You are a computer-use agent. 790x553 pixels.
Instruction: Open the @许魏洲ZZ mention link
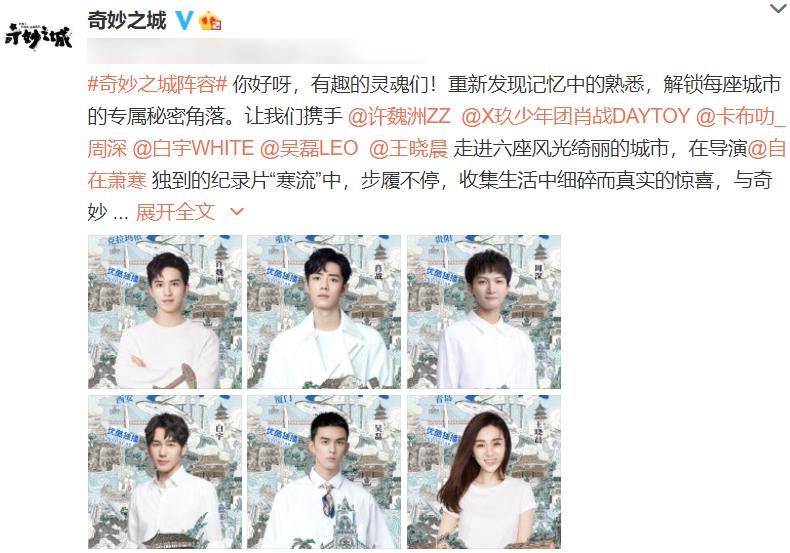click(x=399, y=116)
